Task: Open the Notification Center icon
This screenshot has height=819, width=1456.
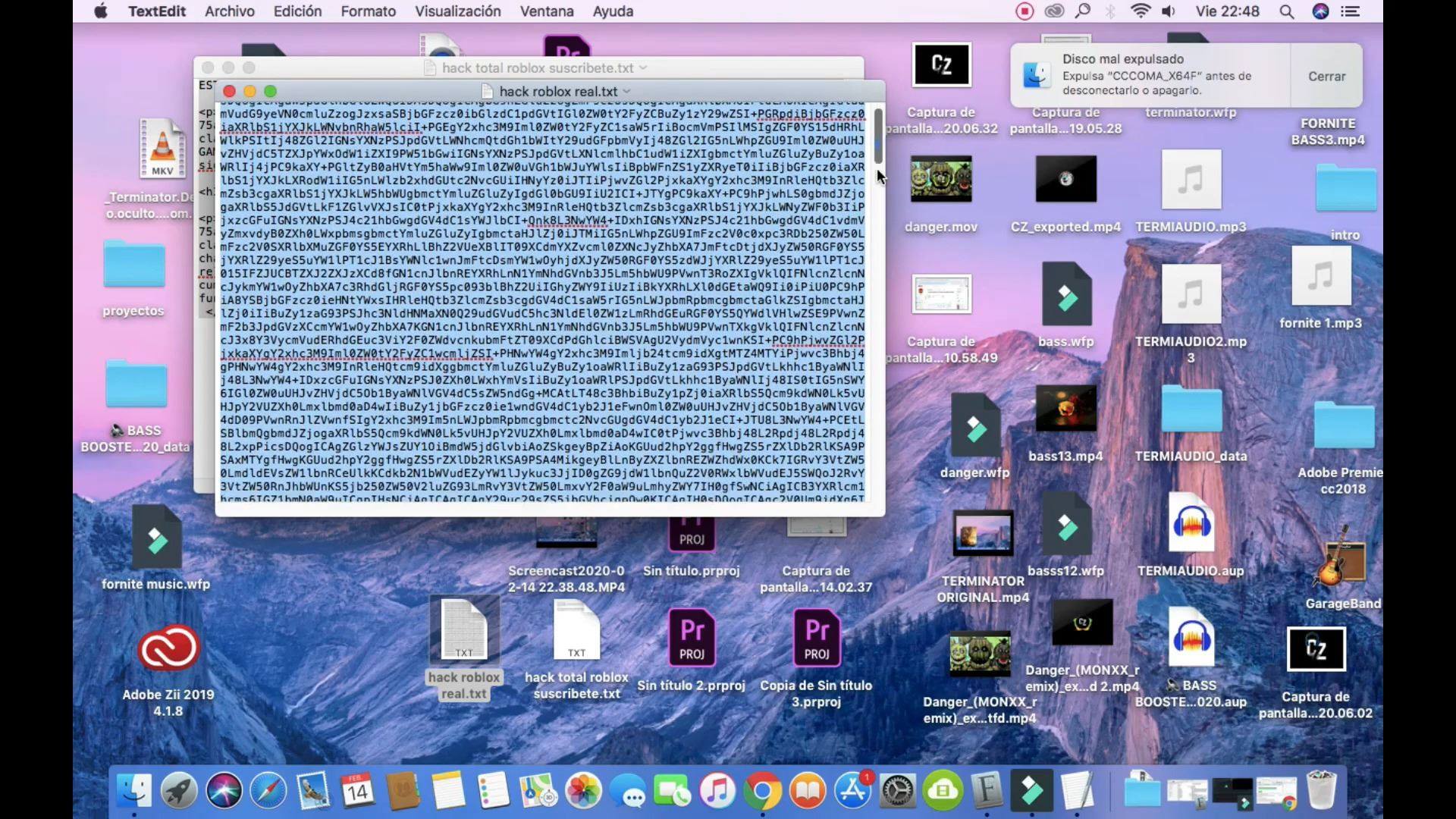Action: pos(1350,11)
